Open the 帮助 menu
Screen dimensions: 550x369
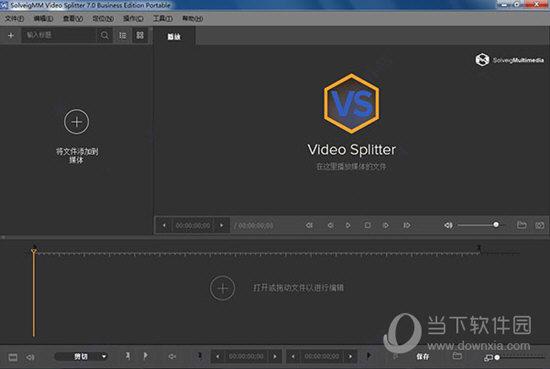192,18
